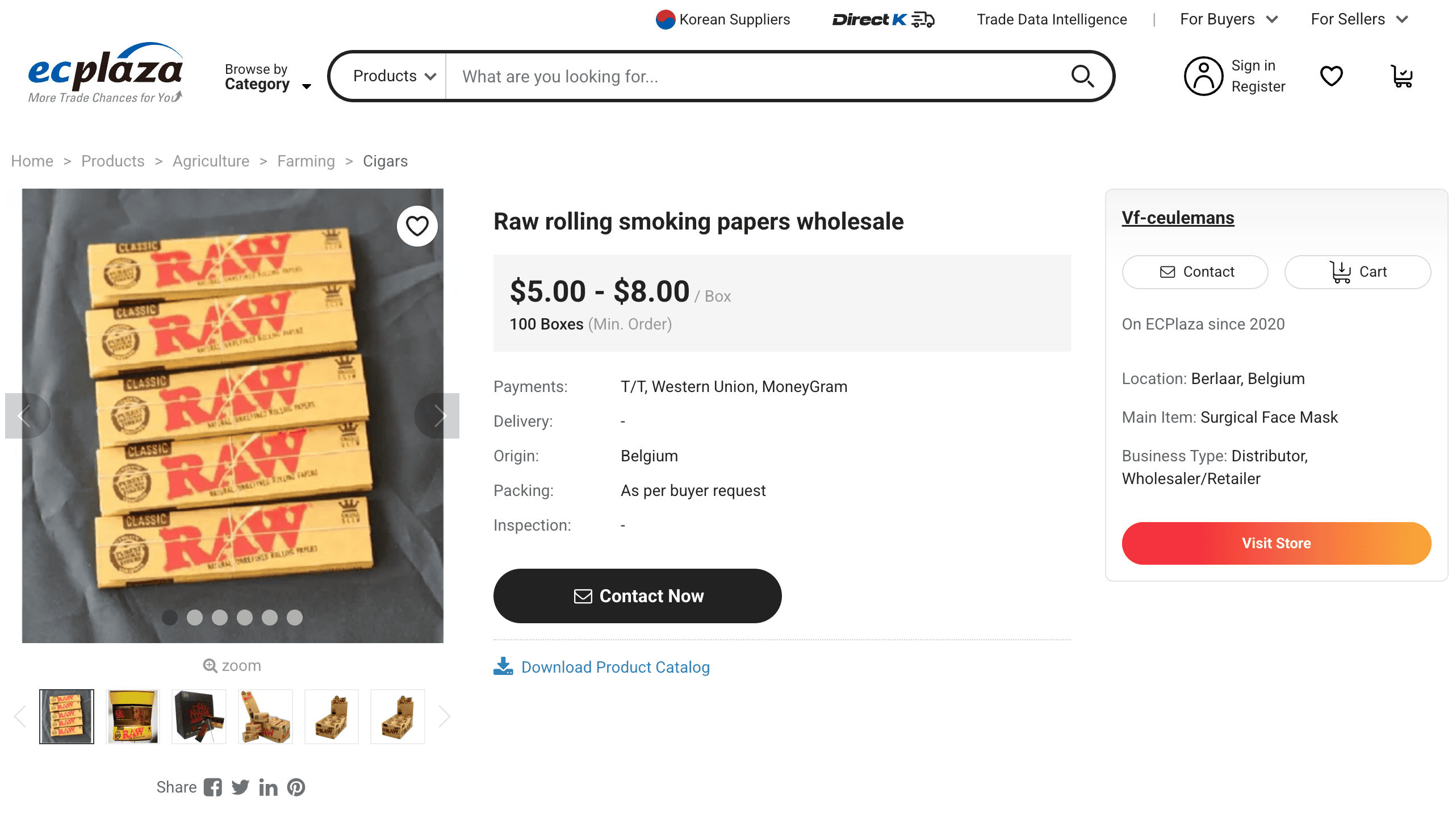Open the Browse by Category dropdown

[x=267, y=77]
